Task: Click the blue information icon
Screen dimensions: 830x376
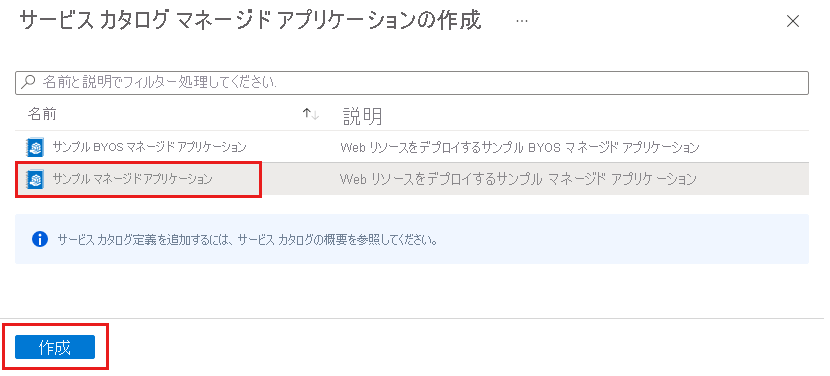Action: coord(40,239)
